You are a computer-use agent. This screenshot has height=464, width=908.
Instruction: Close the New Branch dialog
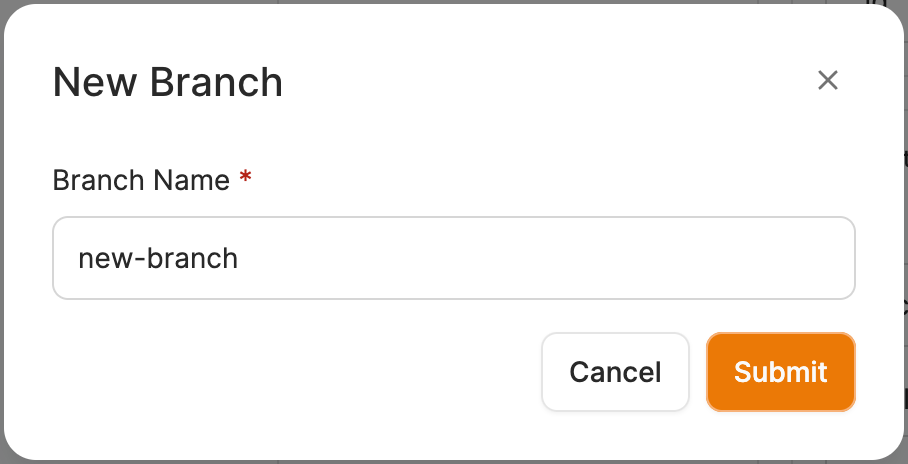827,81
